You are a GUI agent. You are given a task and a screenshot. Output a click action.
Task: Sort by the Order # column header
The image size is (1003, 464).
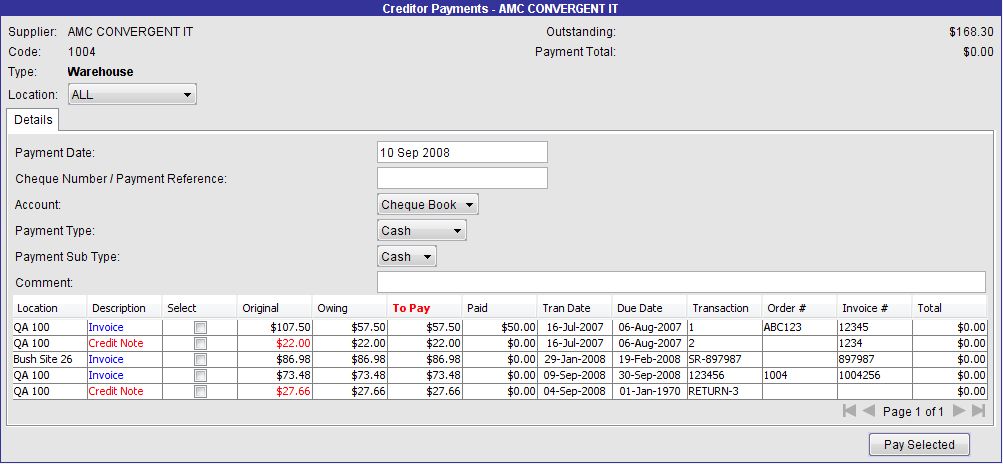pos(800,308)
